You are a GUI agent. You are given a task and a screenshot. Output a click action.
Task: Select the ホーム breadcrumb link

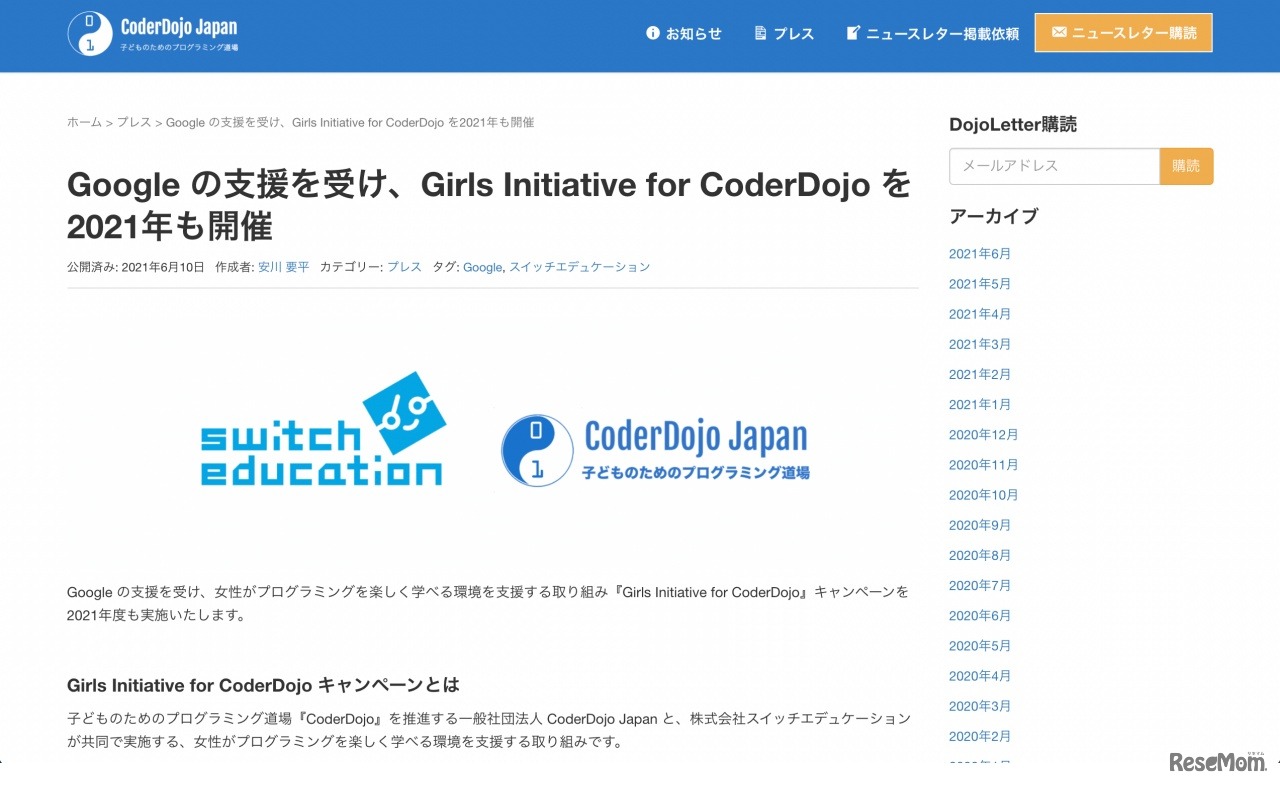tap(83, 122)
